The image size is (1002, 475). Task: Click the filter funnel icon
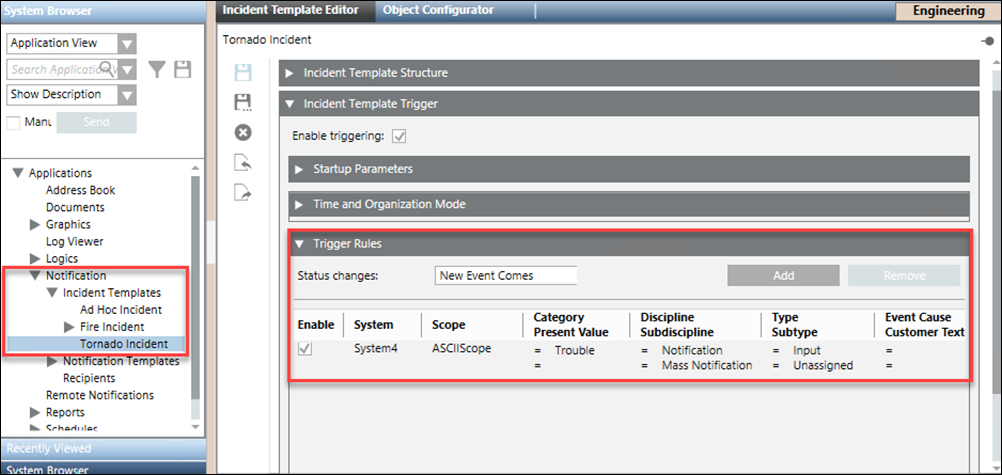157,69
